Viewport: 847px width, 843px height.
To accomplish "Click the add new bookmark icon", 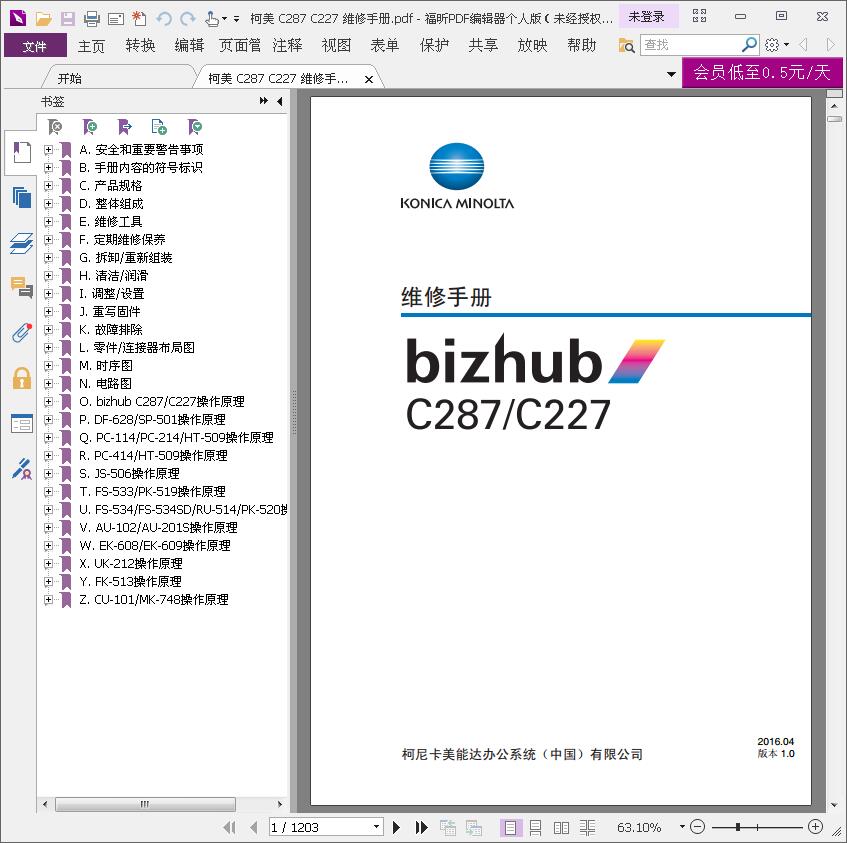I will click(x=90, y=127).
